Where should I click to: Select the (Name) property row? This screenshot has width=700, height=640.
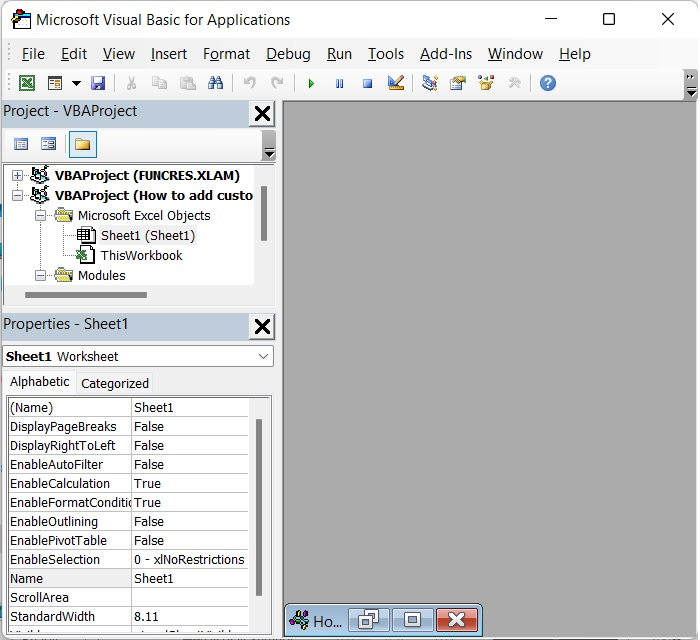(x=128, y=407)
